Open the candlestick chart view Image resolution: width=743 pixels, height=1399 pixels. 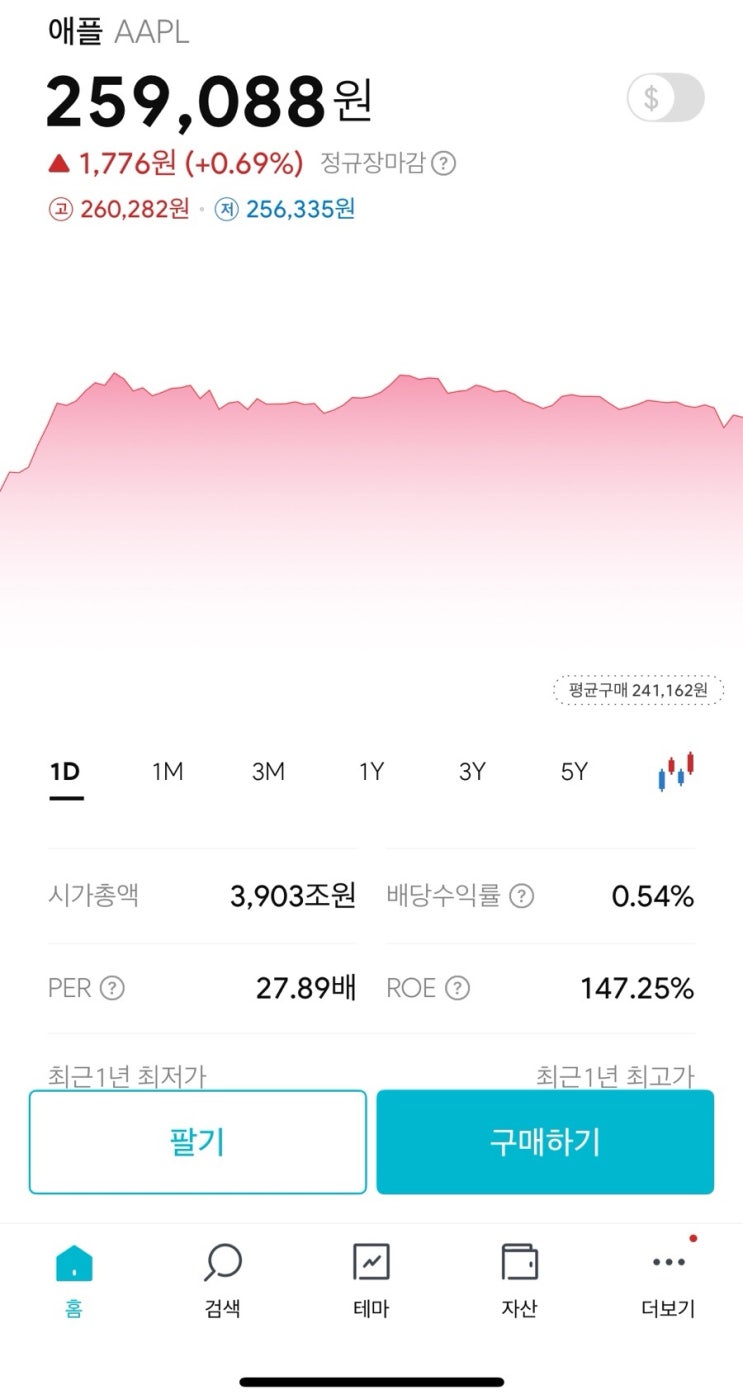[676, 771]
